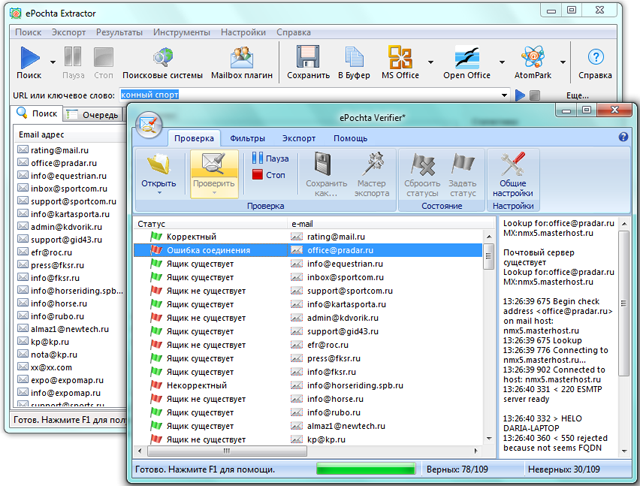640x486 pixels.
Task: Click Сбросить статусы flag icon
Action: pyautogui.click(x=422, y=164)
